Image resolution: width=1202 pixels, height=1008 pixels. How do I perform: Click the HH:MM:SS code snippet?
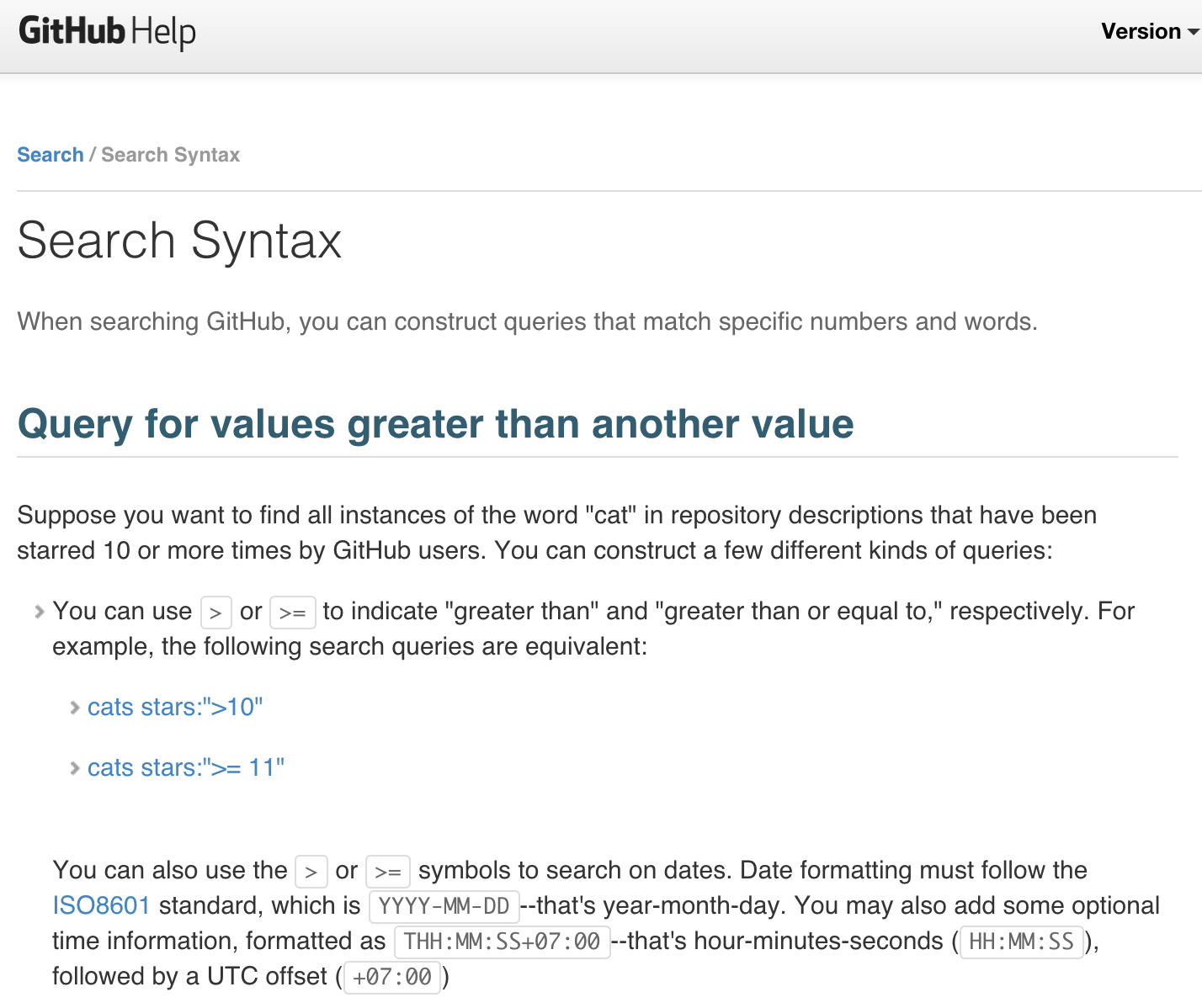(x=1021, y=942)
